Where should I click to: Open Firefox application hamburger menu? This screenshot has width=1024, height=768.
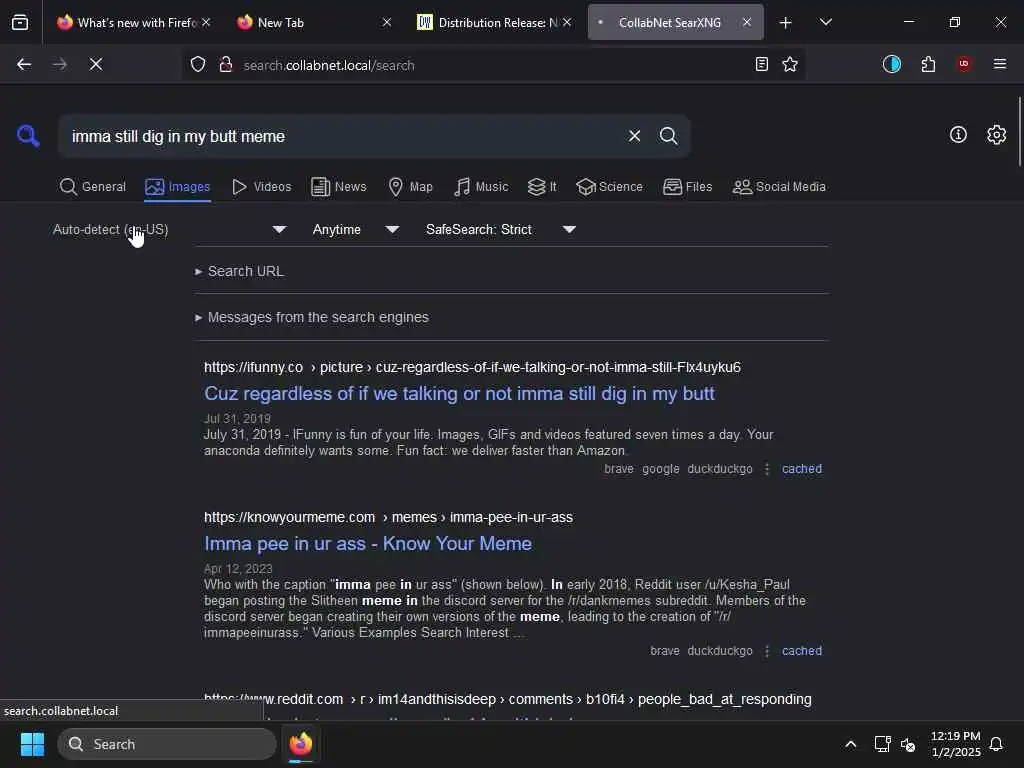pyautogui.click(x=1000, y=64)
